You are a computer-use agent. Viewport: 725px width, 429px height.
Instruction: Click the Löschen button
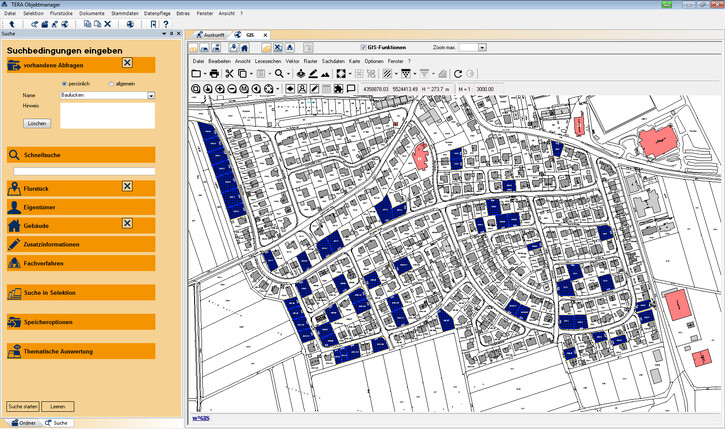[x=37, y=123]
